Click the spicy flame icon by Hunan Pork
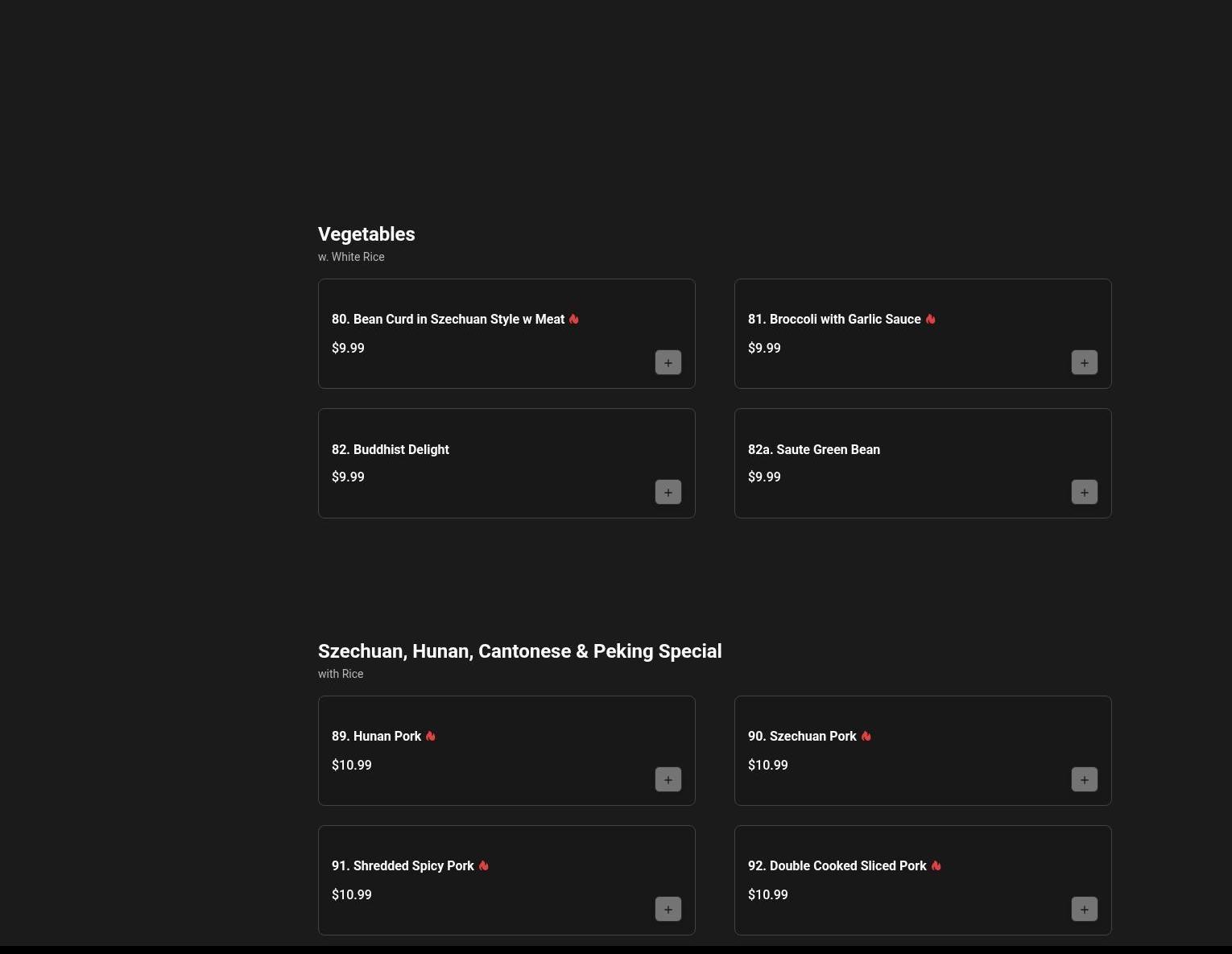 [431, 736]
